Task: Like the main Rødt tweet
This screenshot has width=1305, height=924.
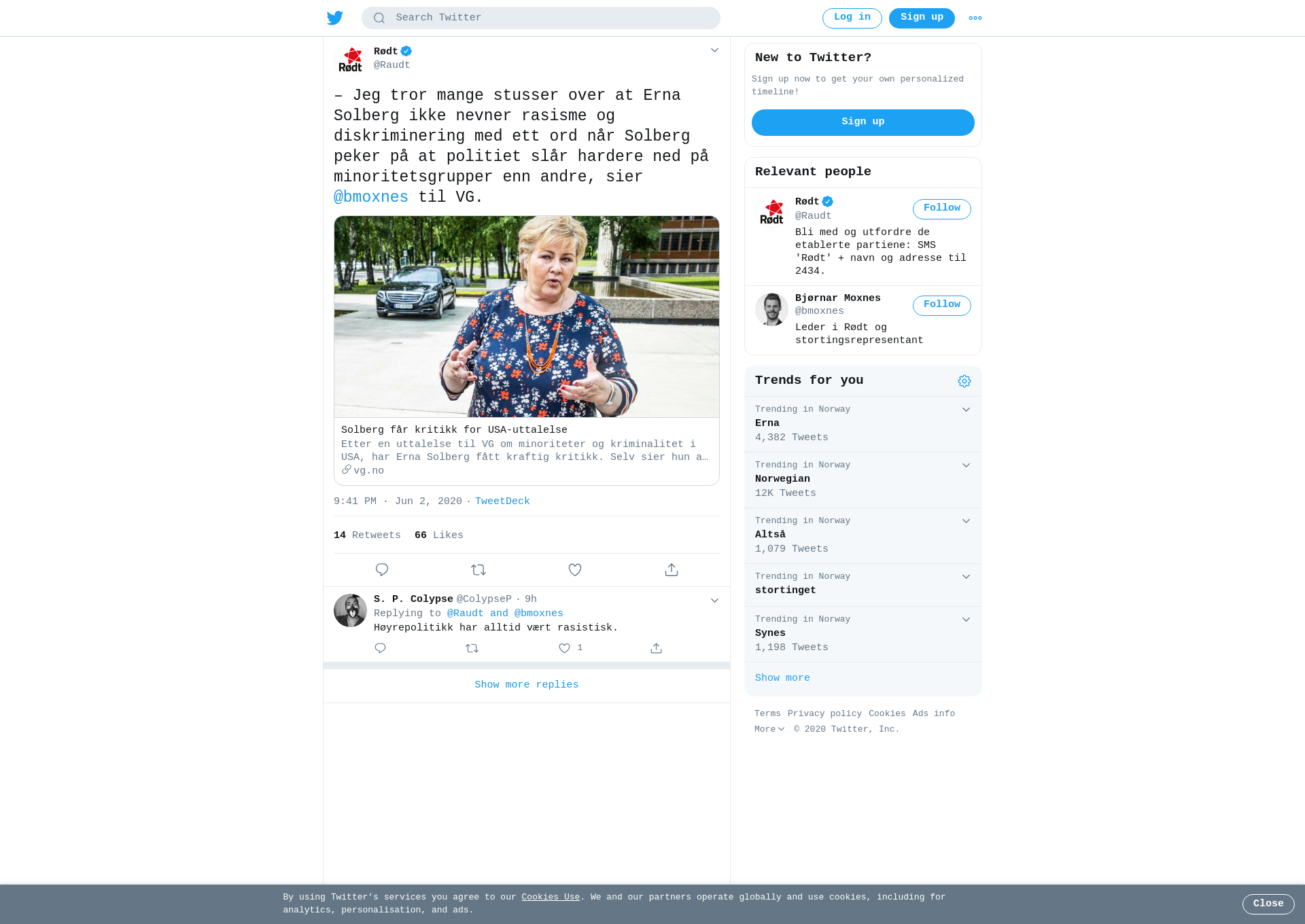Action: coord(575,570)
